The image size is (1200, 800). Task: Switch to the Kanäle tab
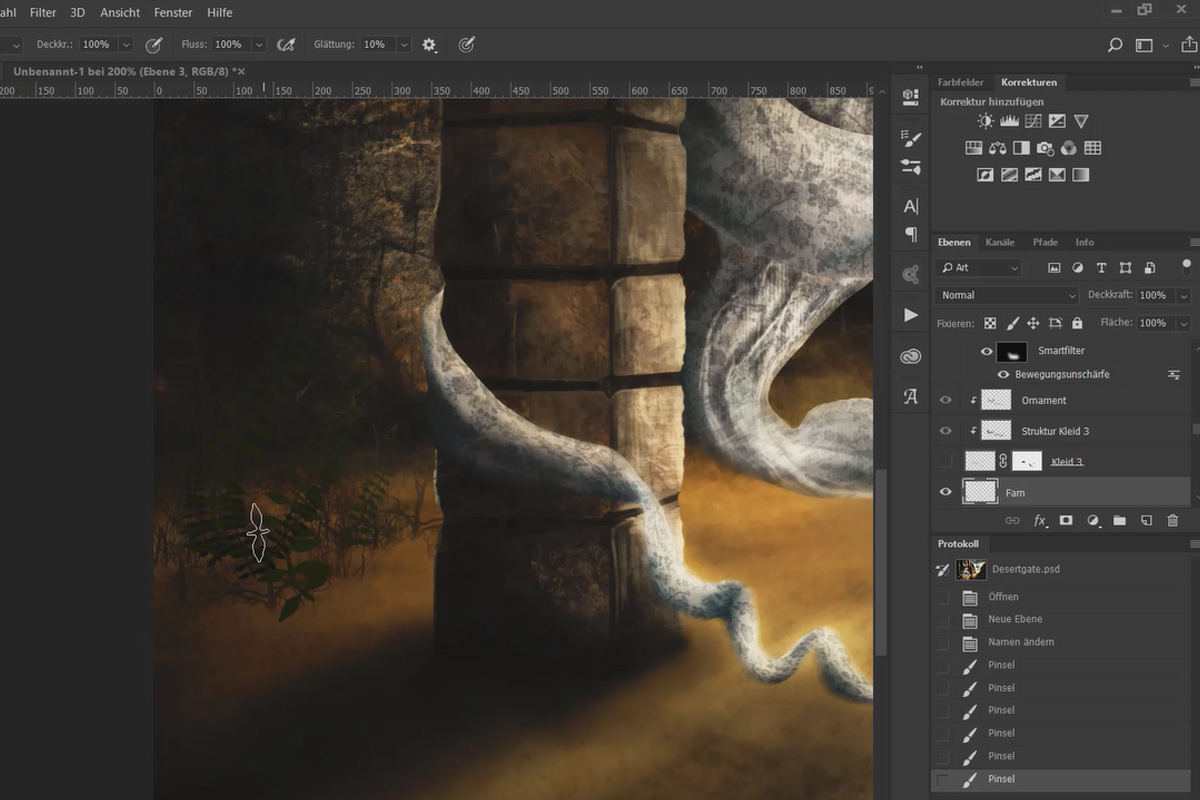1000,242
